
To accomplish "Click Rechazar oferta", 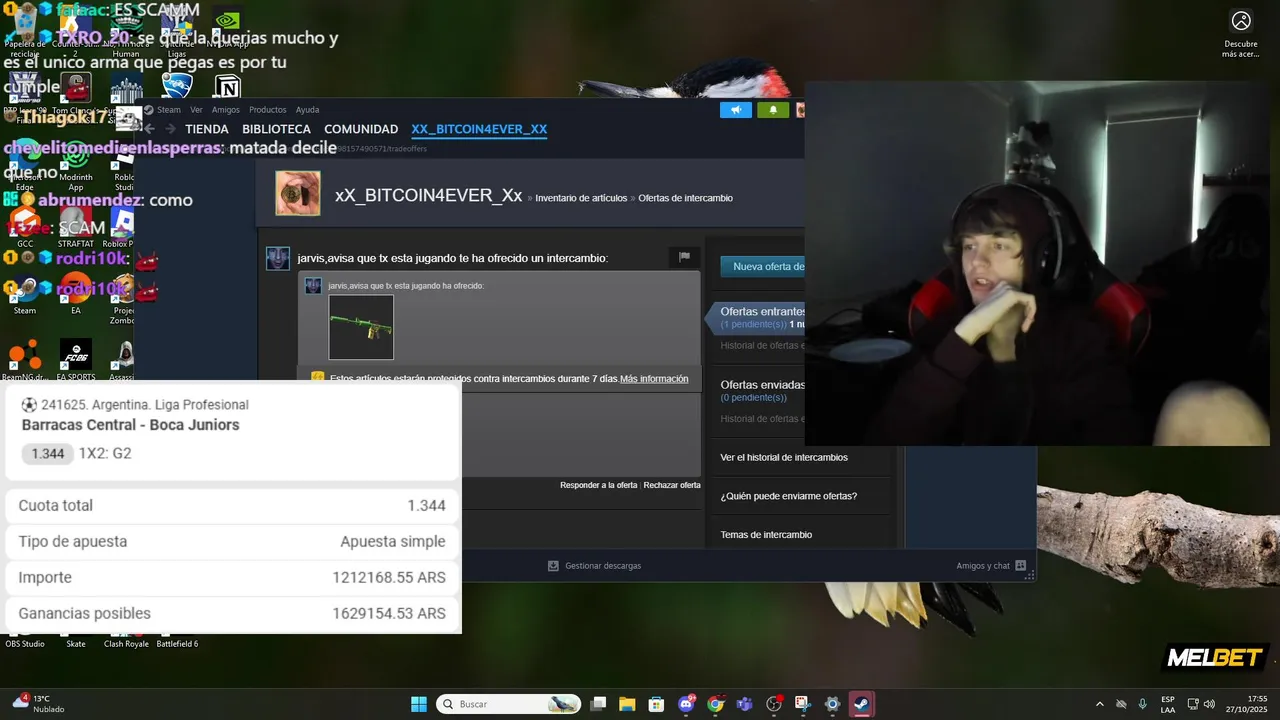I will click(672, 485).
